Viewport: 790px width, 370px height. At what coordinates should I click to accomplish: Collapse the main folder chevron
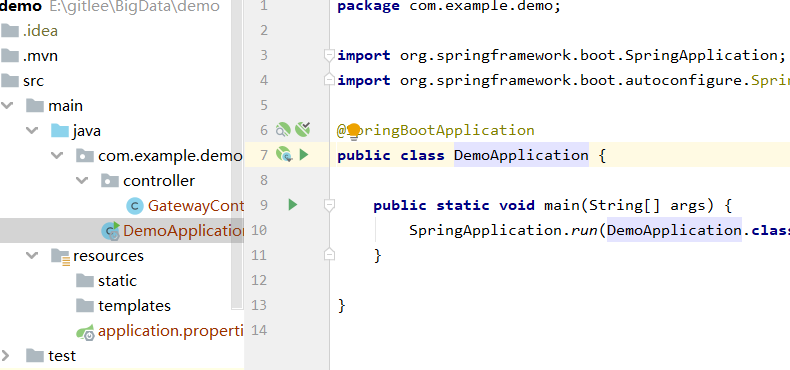click(7, 105)
